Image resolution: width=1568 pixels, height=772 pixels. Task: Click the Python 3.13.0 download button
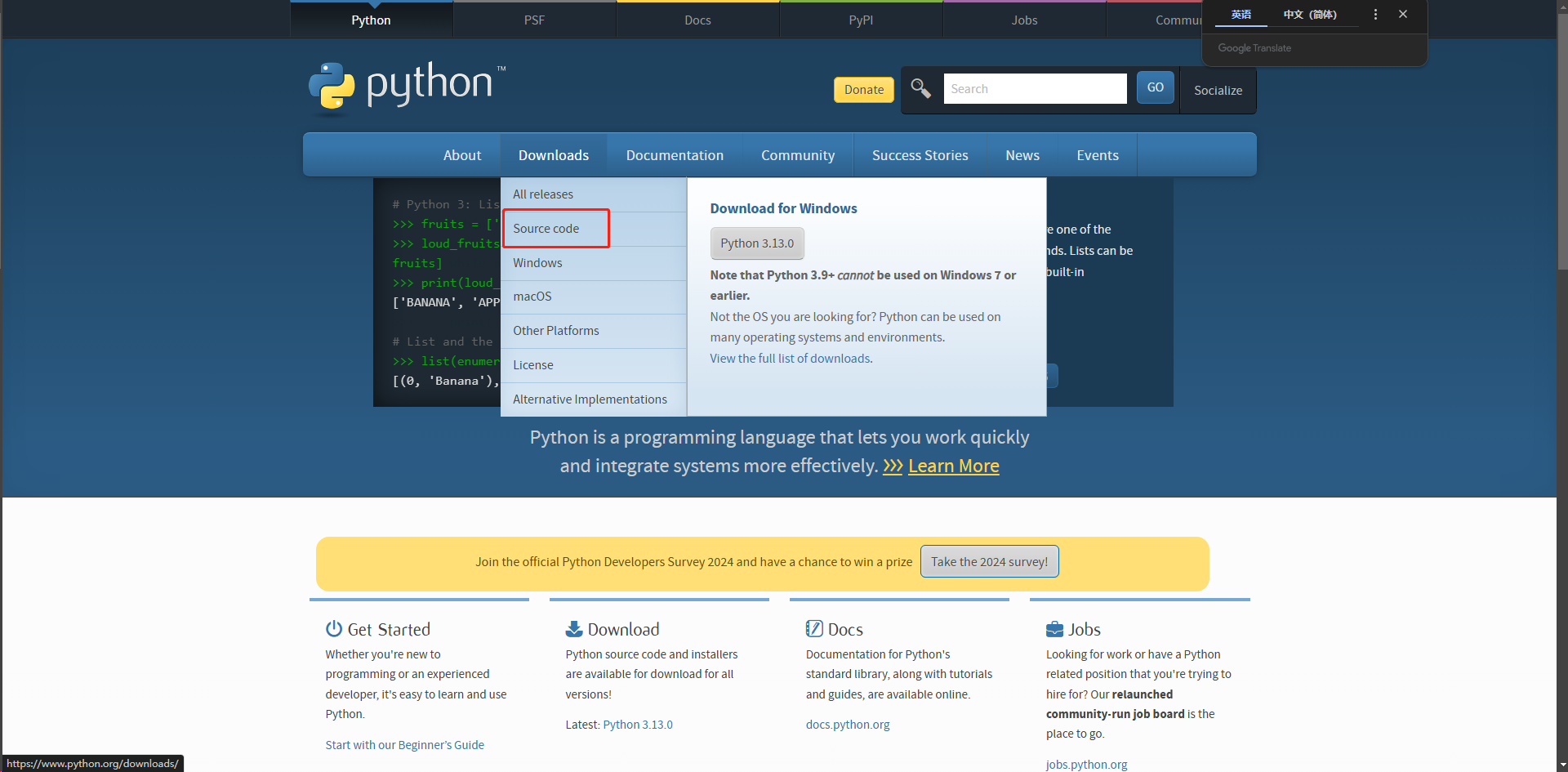coord(757,243)
